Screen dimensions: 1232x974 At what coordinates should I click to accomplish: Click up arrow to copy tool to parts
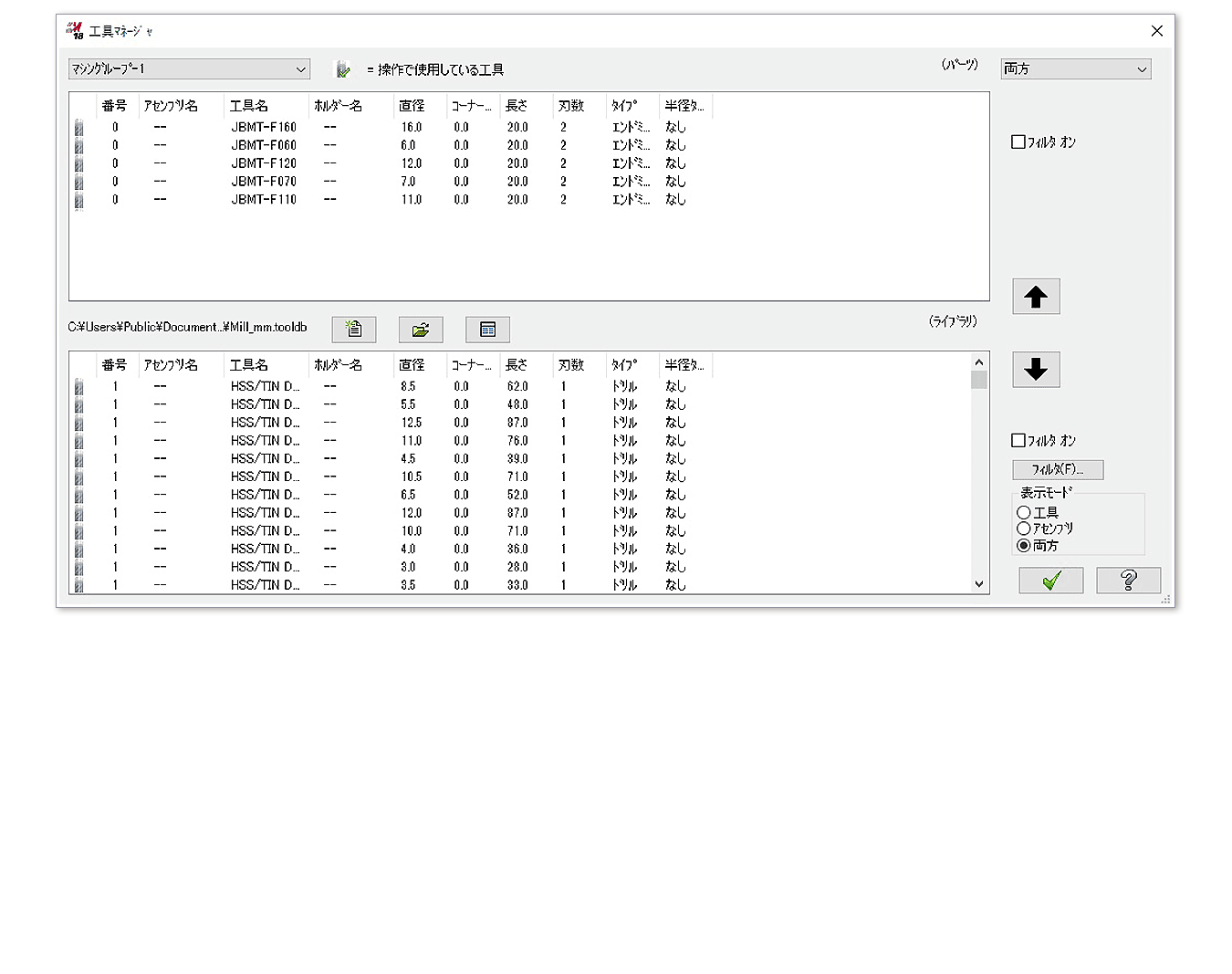[1036, 297]
